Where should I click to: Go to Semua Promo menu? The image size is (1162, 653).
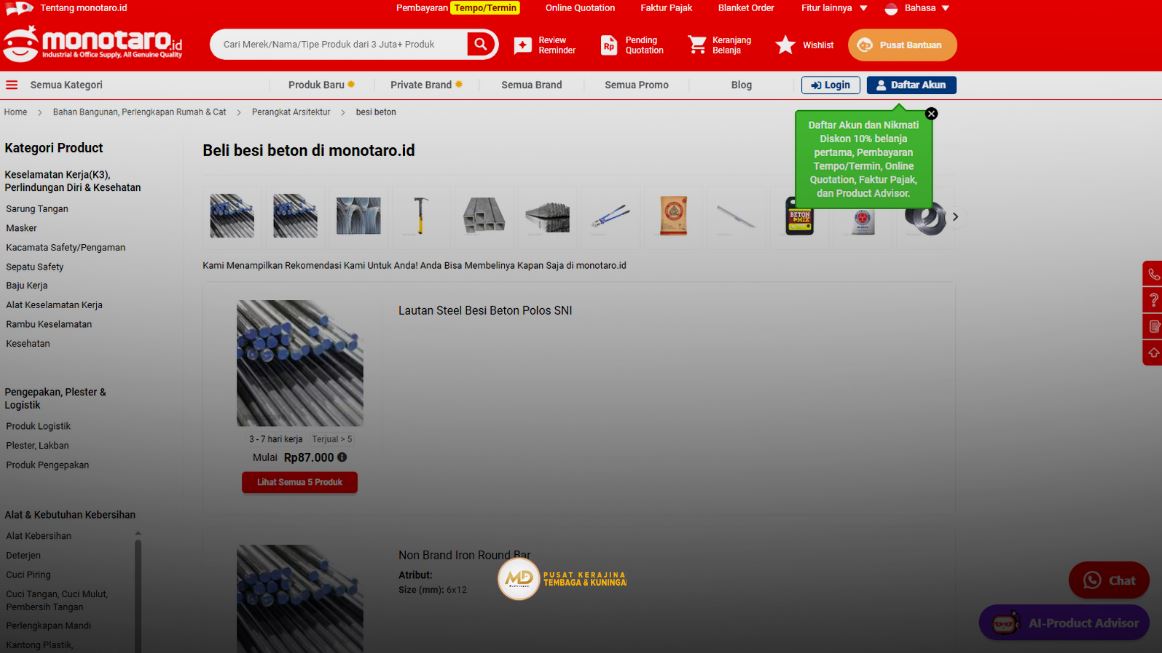tap(636, 85)
